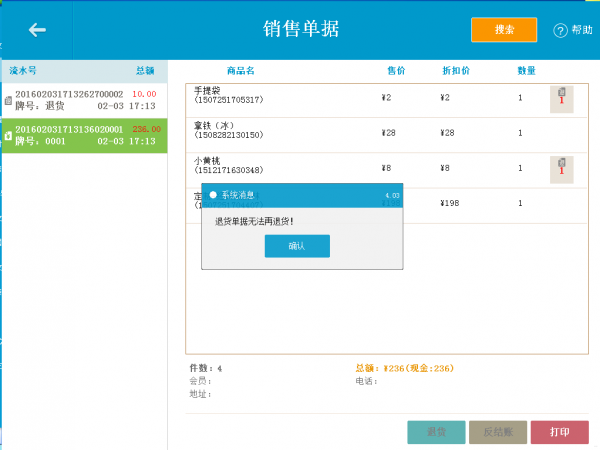600x450 pixels.
Task: Click the ¥28 sale price of 拿铁
Action: [x=388, y=133]
